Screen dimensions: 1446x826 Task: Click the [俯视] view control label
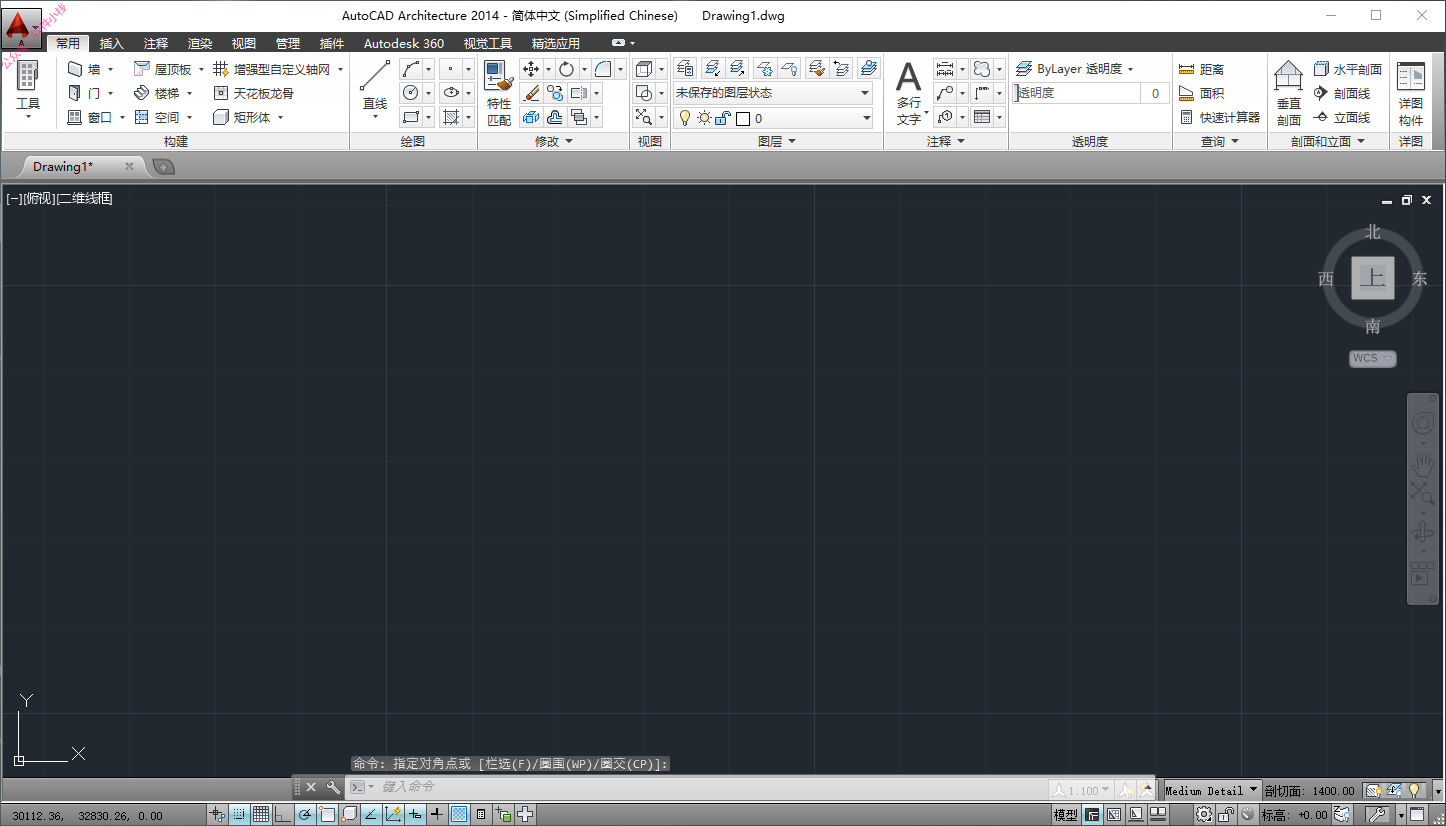coord(40,198)
